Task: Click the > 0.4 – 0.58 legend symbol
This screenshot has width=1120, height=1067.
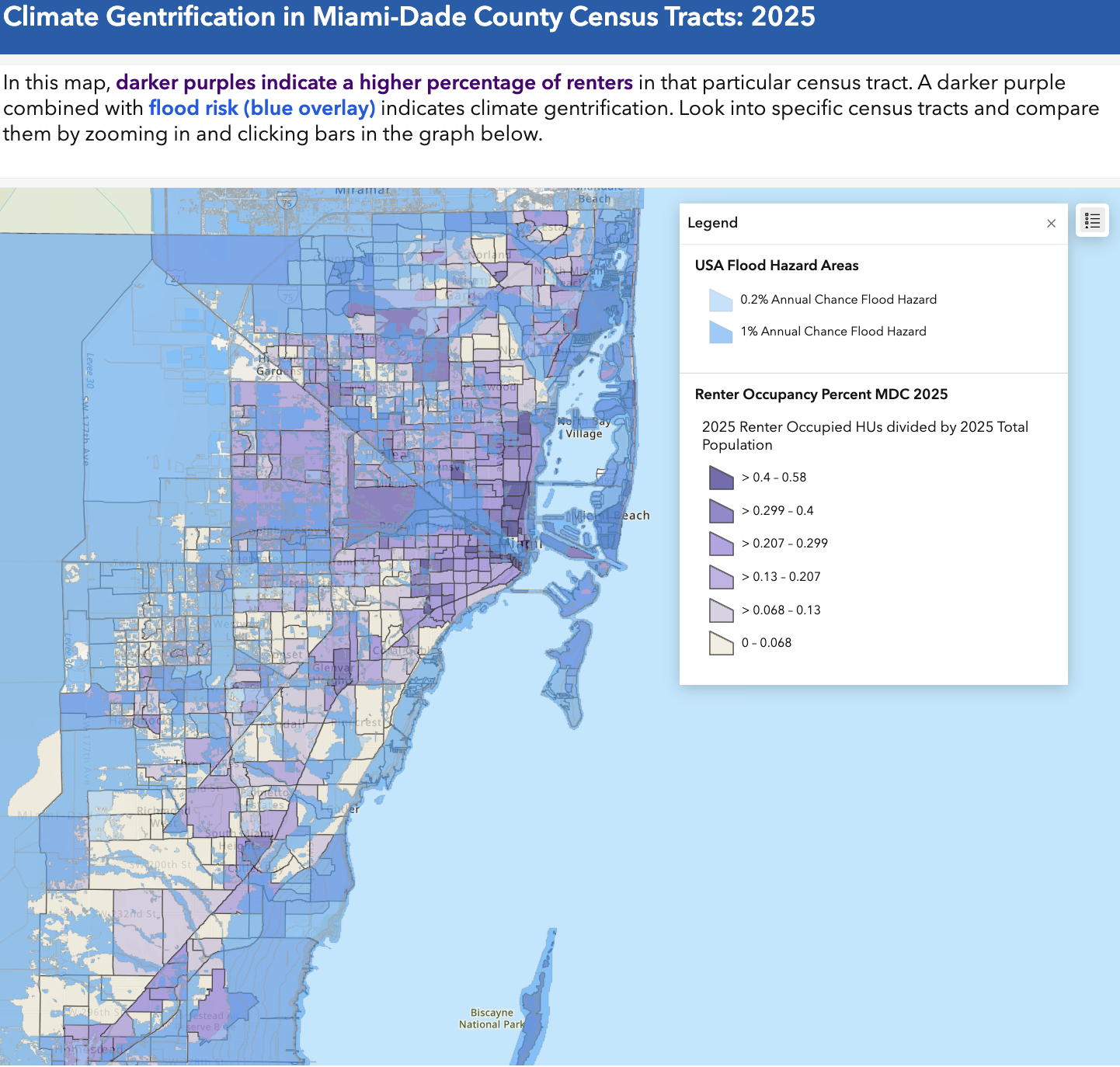Action: click(x=721, y=478)
